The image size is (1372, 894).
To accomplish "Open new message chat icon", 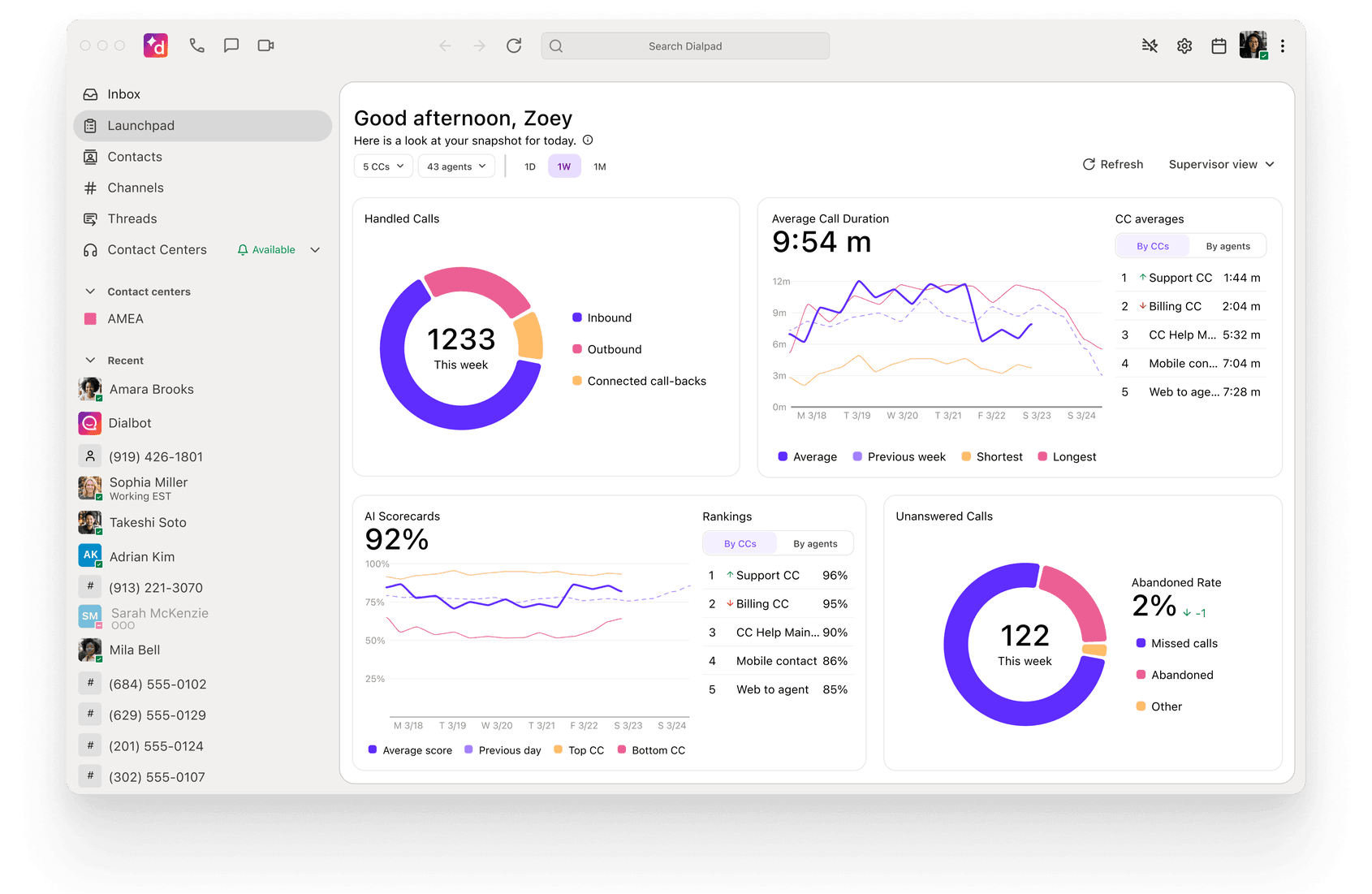I will [x=231, y=45].
